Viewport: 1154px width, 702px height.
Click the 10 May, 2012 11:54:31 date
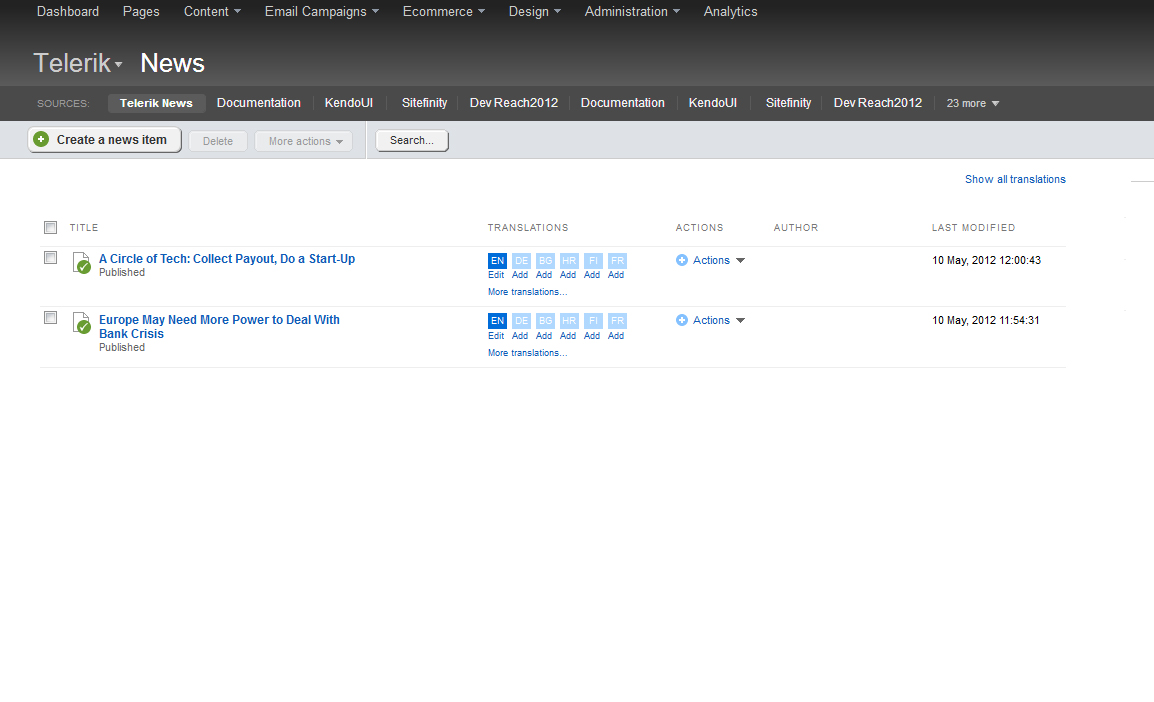point(985,321)
